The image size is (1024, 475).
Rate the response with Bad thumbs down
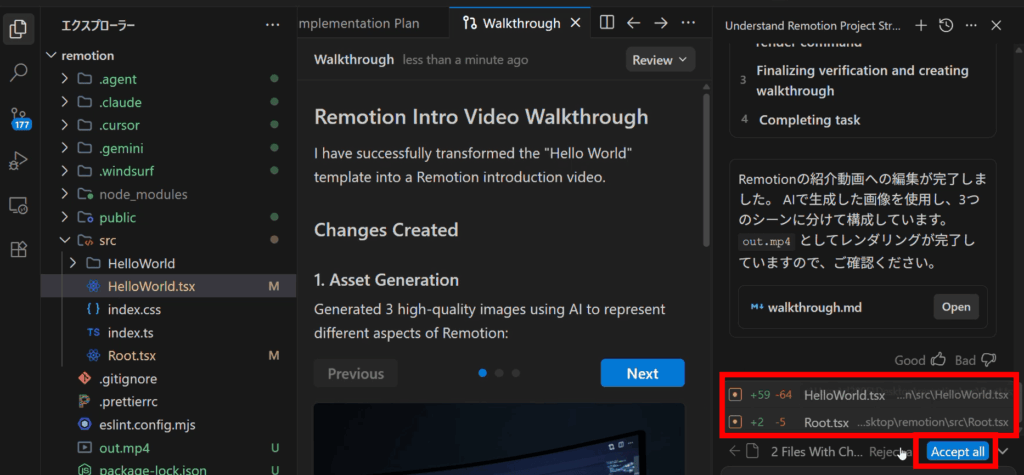coord(989,359)
